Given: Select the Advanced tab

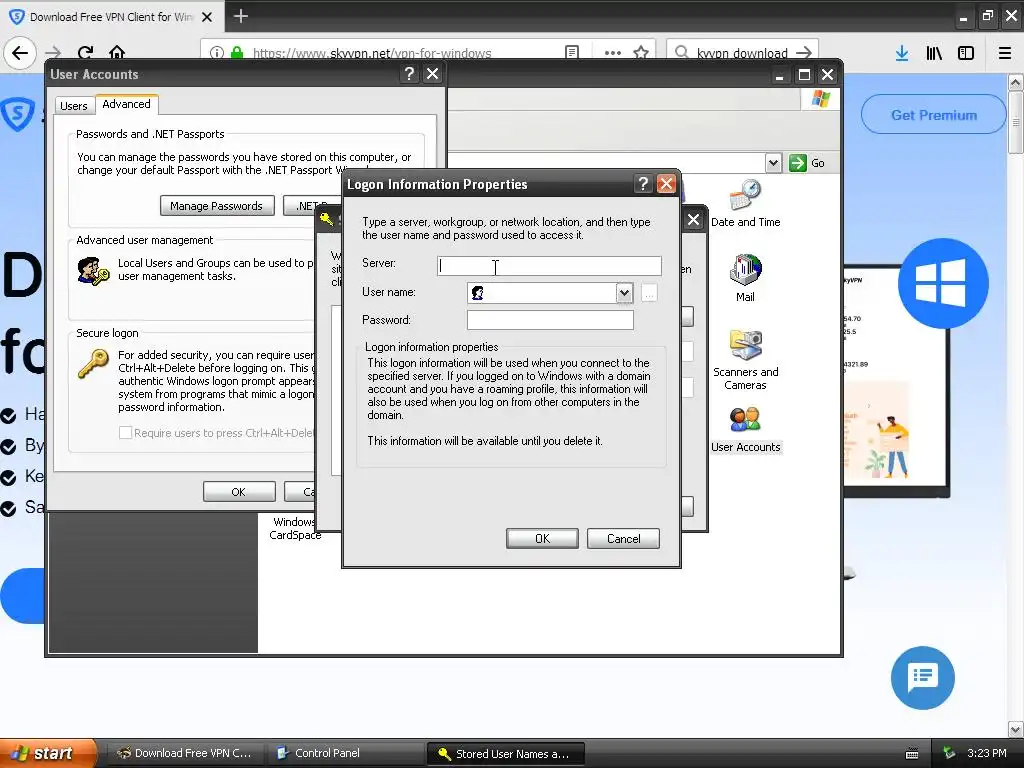Looking at the screenshot, I should 126,104.
